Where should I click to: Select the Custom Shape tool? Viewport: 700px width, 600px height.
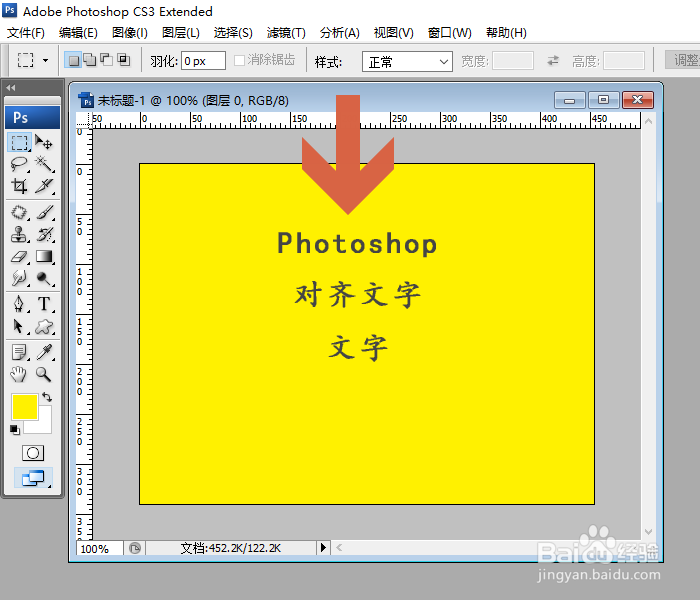44,326
